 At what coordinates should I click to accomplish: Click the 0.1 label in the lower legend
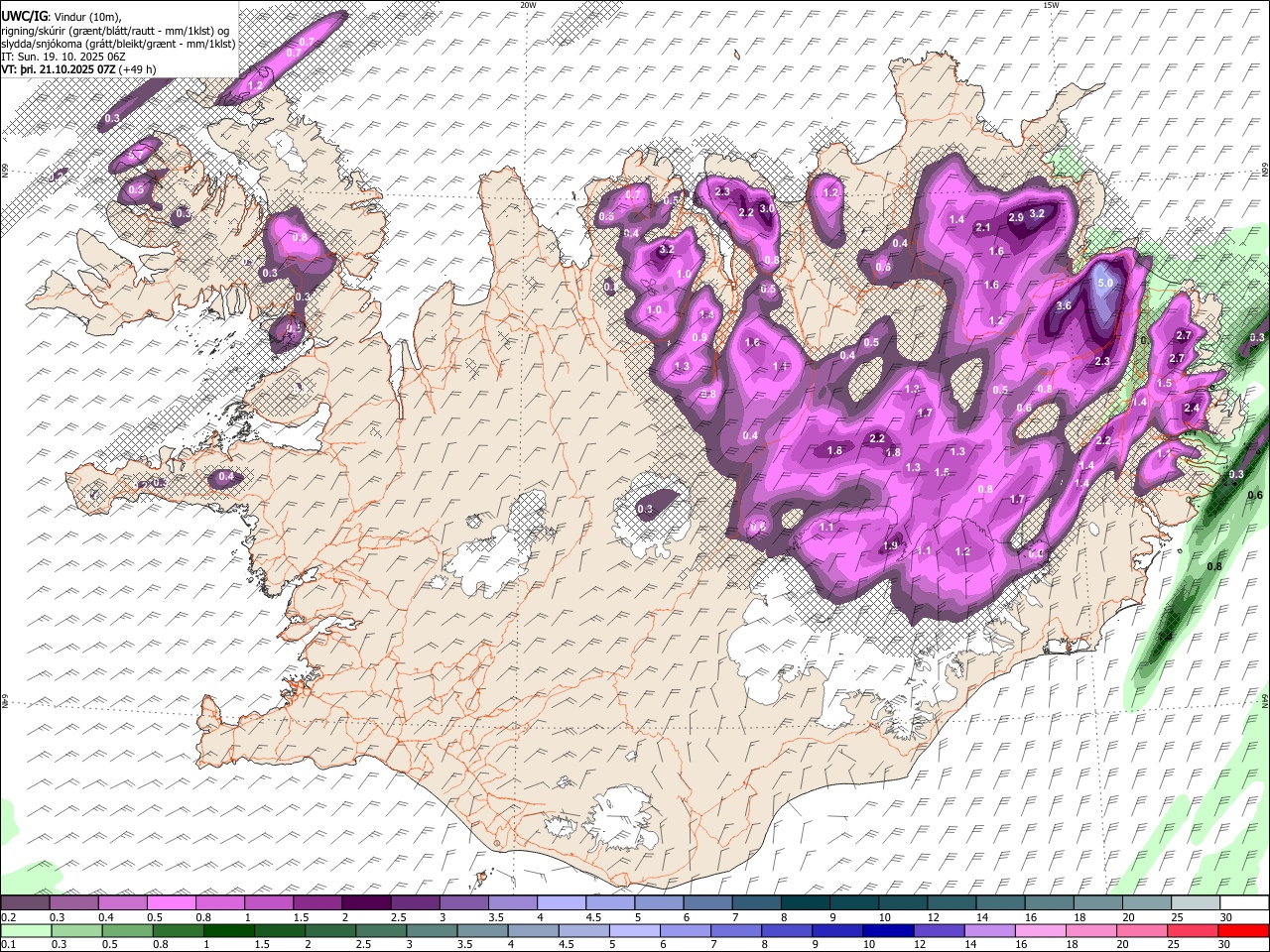tap(7, 945)
